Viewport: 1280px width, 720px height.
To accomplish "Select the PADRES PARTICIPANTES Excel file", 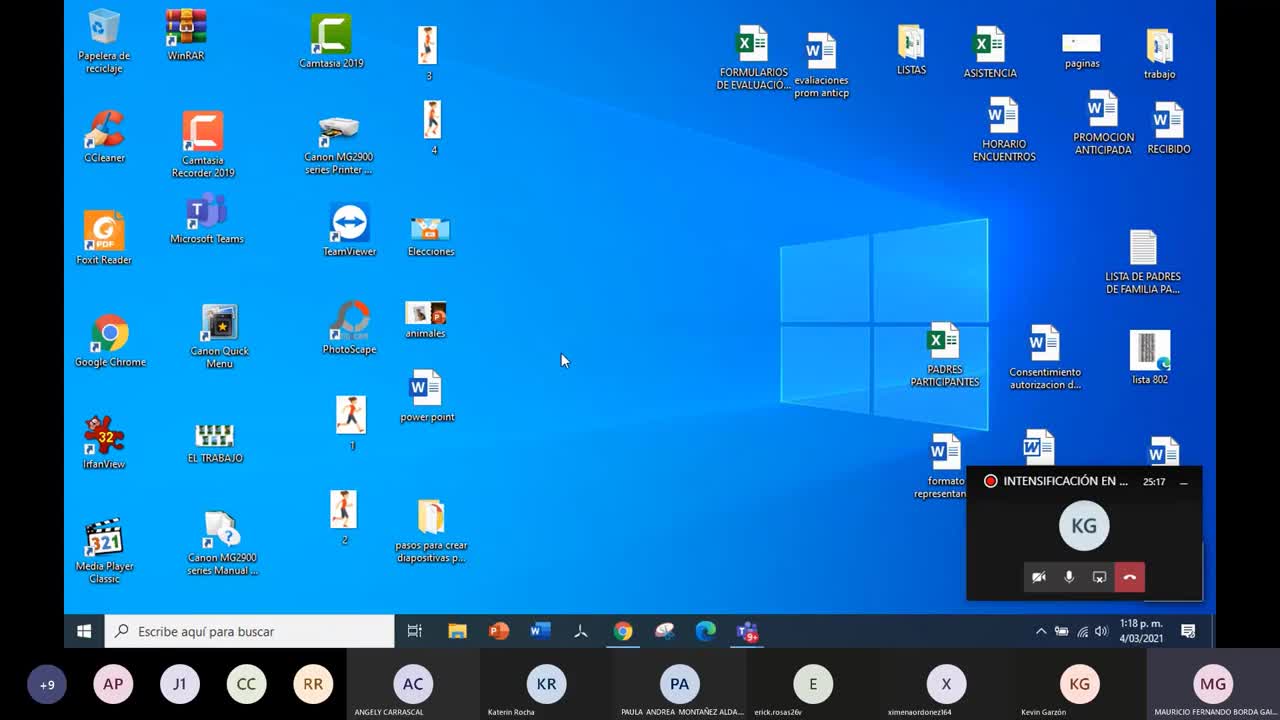I will (x=944, y=355).
